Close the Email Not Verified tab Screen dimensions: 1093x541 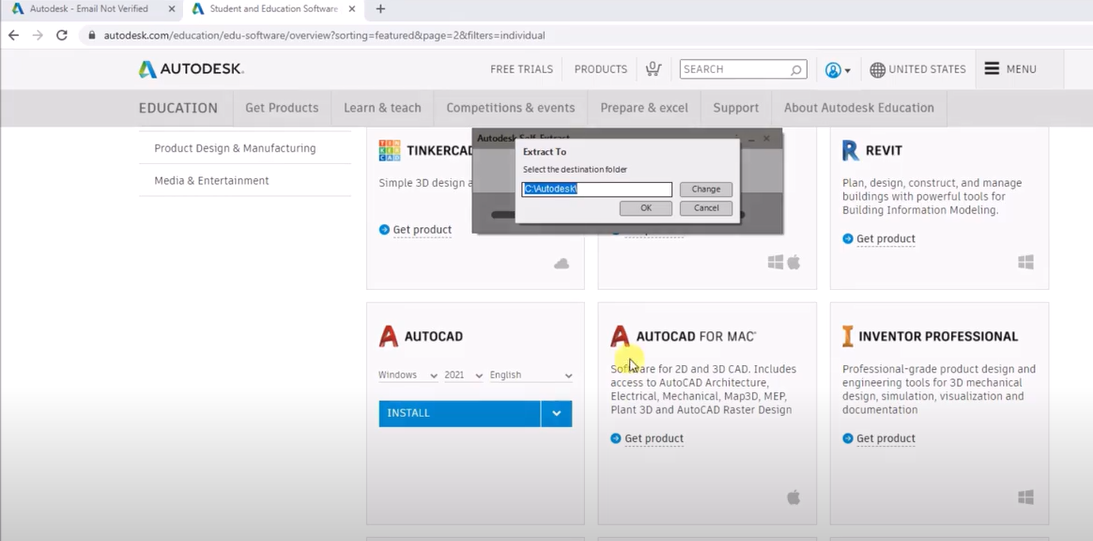click(172, 9)
